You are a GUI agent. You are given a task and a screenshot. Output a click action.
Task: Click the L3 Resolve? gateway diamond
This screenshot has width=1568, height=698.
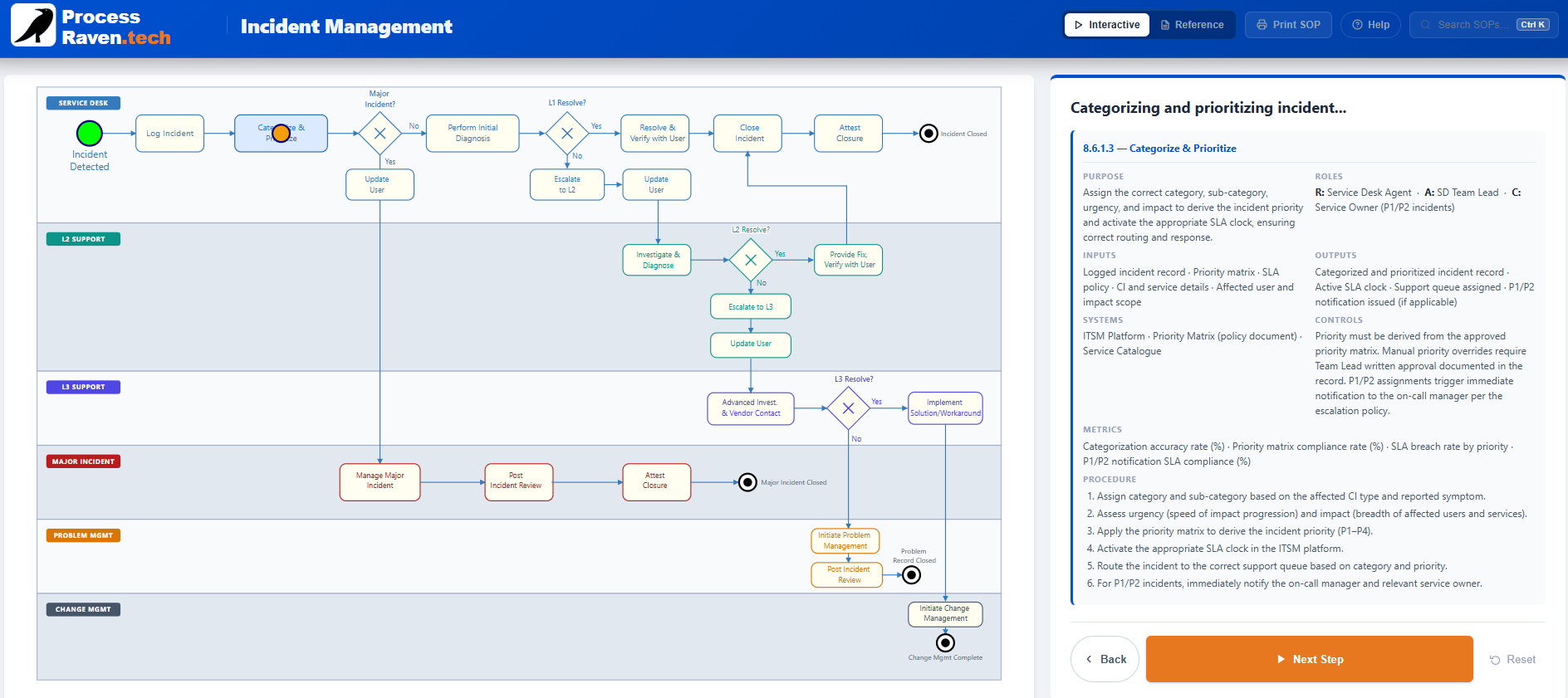(848, 408)
